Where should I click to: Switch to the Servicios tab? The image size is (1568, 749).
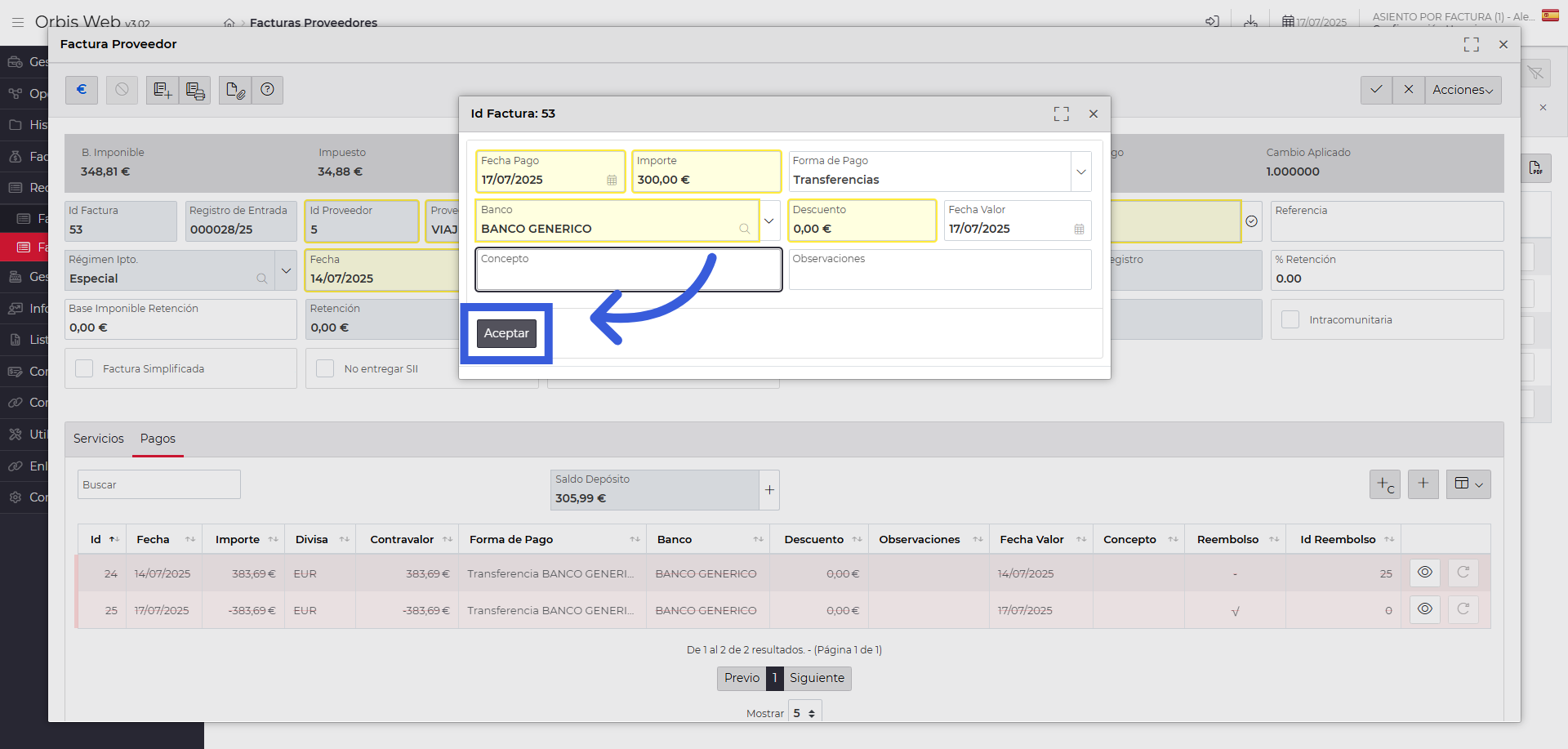tap(99, 439)
